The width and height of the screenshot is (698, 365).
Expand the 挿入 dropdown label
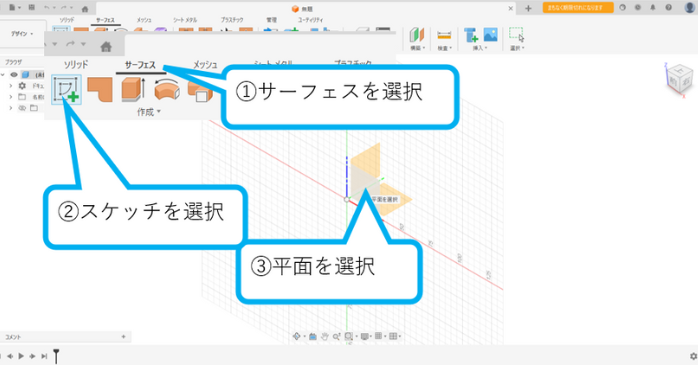click(479, 48)
